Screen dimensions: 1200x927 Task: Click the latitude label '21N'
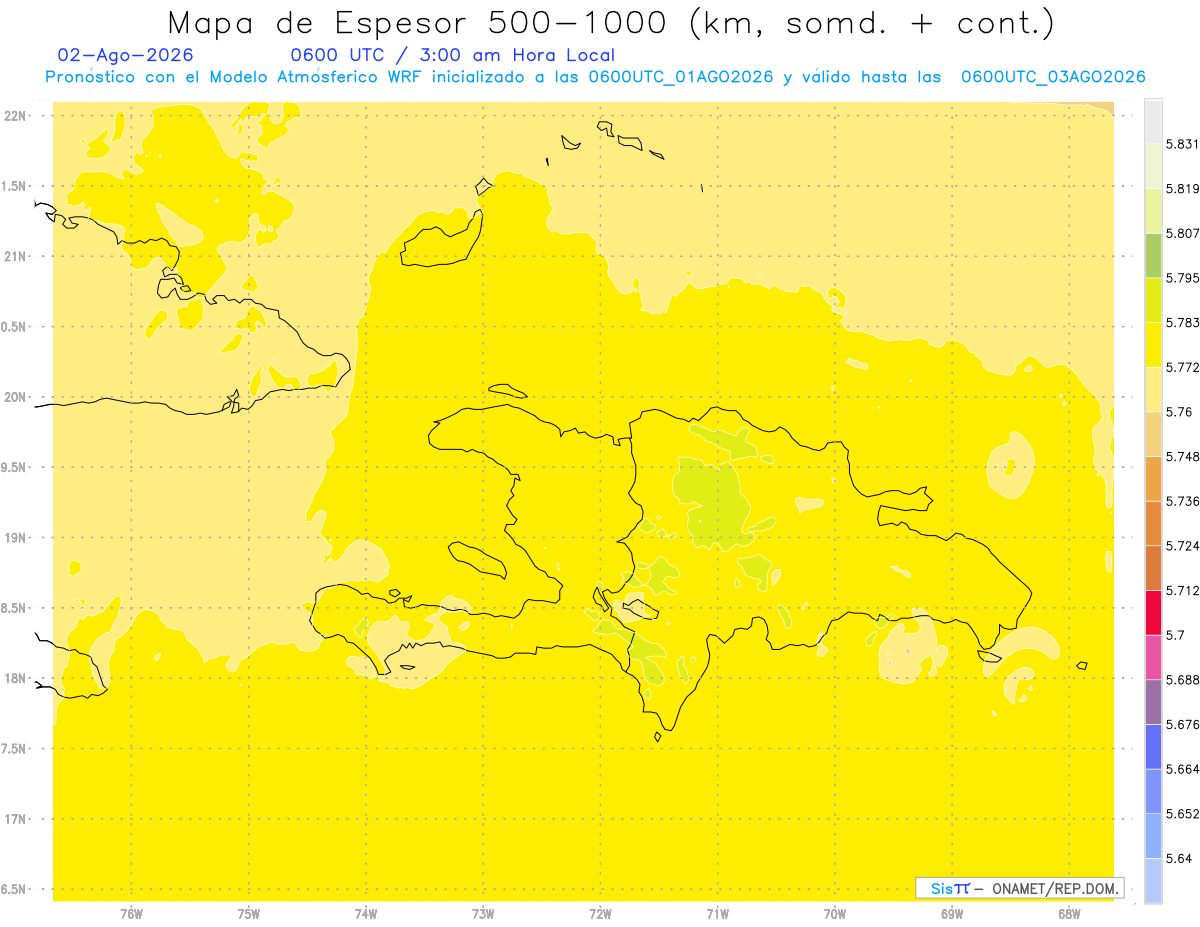(x=14, y=257)
